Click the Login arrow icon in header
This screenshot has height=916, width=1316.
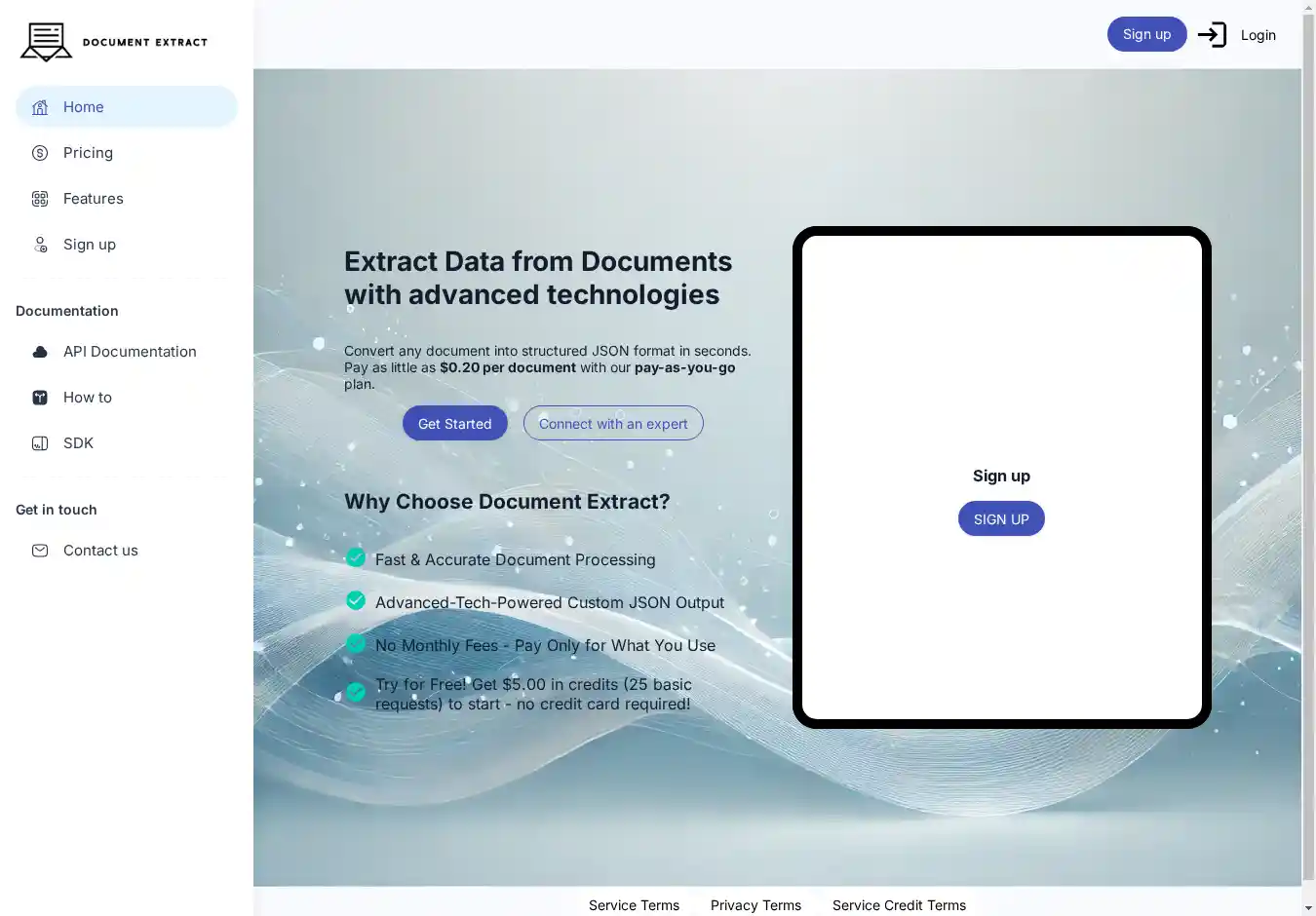(1212, 35)
